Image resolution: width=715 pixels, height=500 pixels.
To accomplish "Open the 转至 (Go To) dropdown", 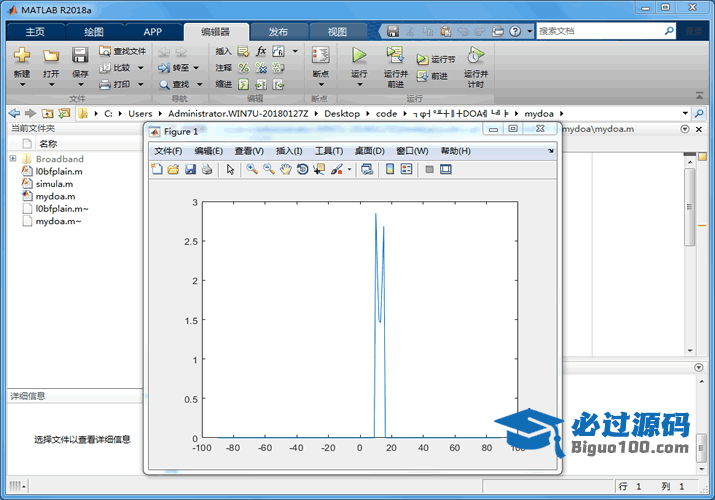I will [x=196, y=68].
